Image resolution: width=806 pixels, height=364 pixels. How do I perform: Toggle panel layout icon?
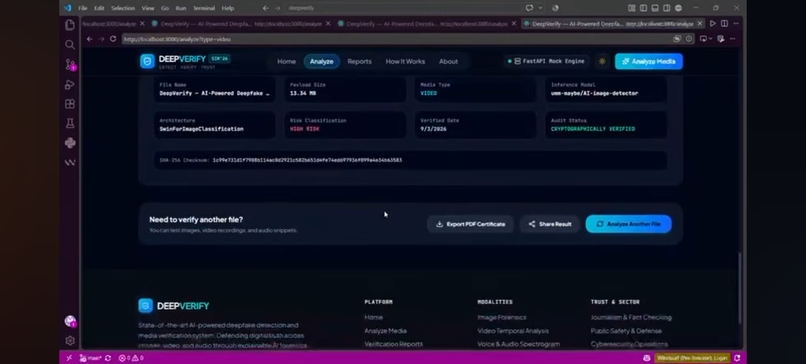coord(655,8)
